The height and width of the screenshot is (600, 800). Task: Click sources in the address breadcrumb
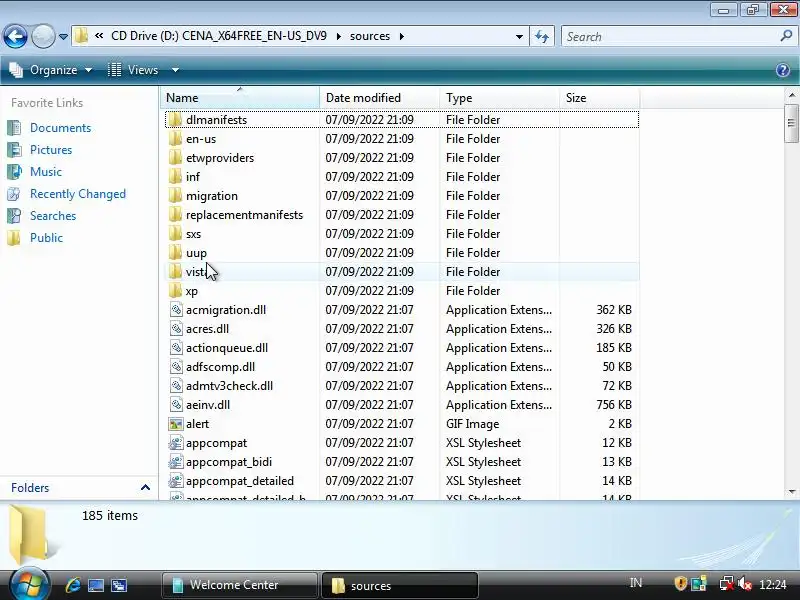[x=370, y=36]
